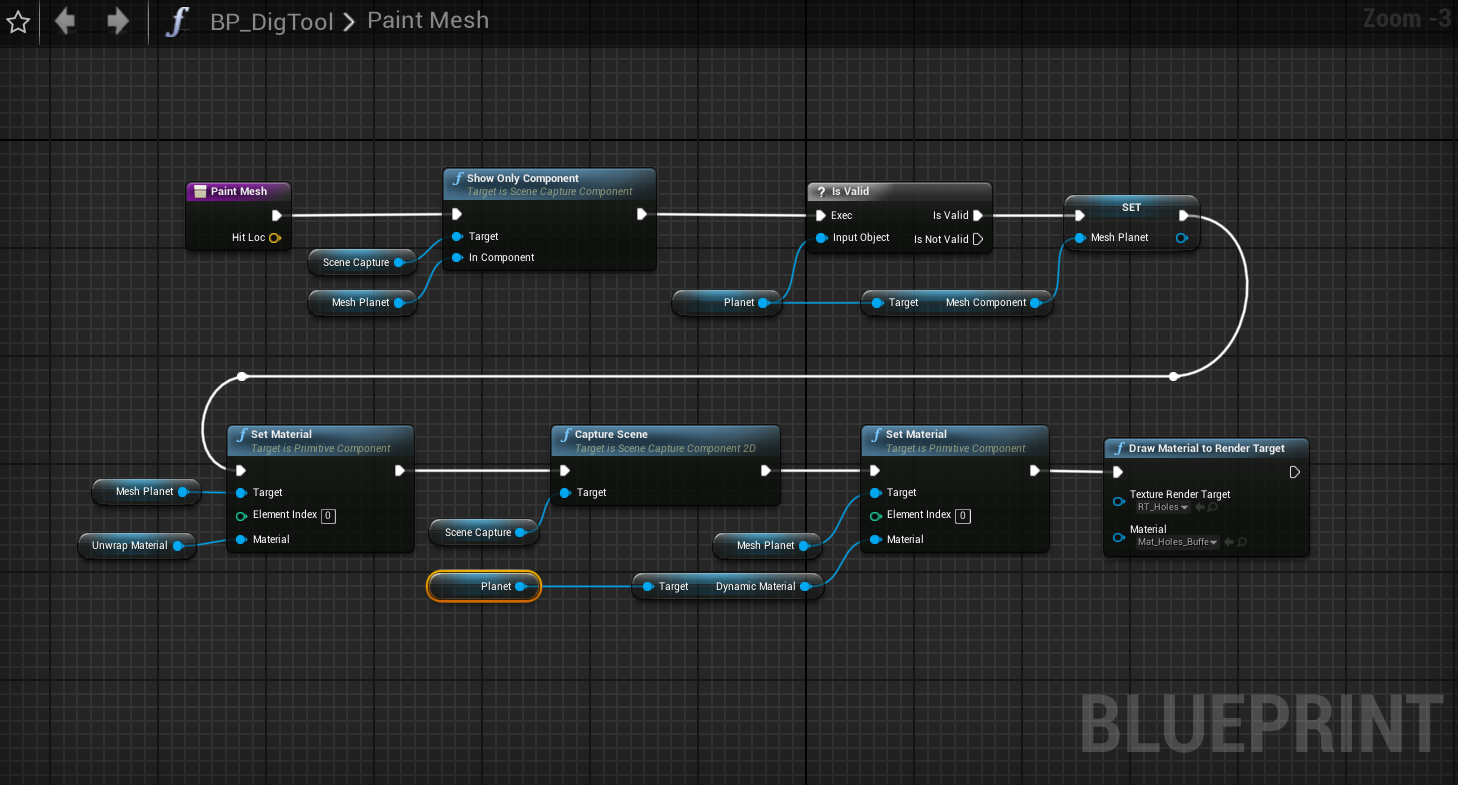Click Element Index field on first Set Material
1458x785 pixels.
click(x=328, y=516)
